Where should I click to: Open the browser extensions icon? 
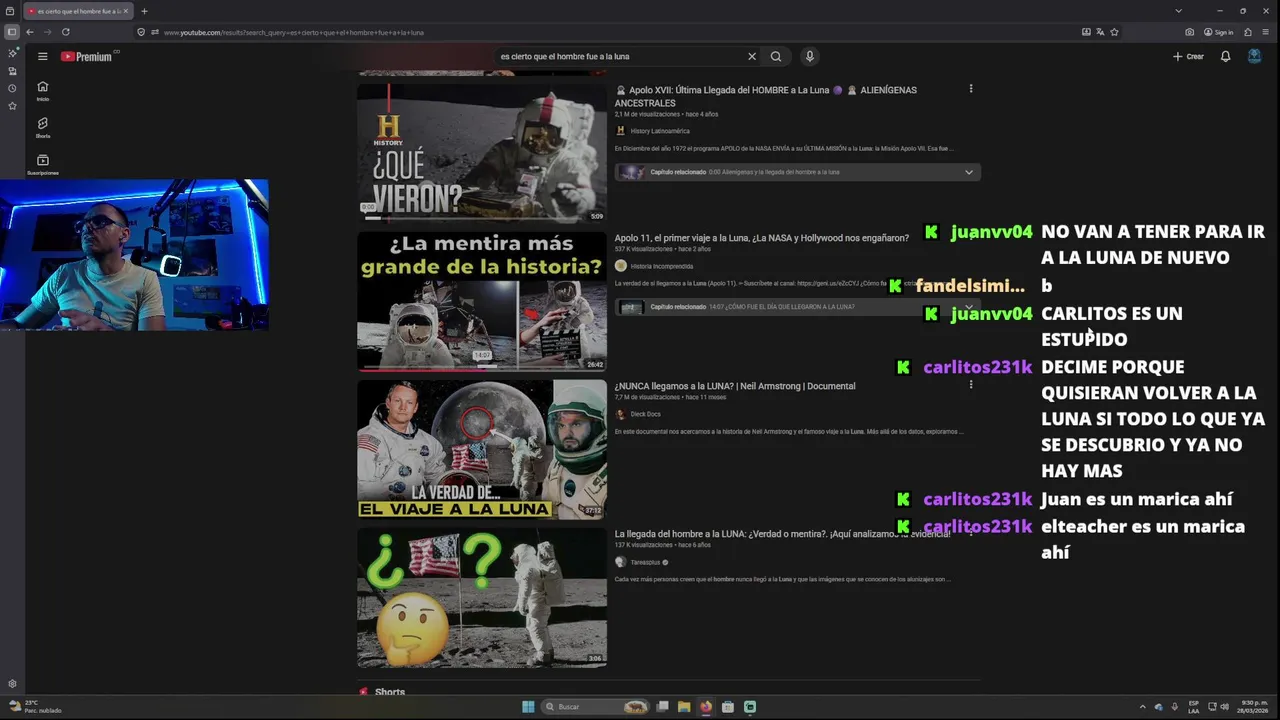tap(1247, 32)
